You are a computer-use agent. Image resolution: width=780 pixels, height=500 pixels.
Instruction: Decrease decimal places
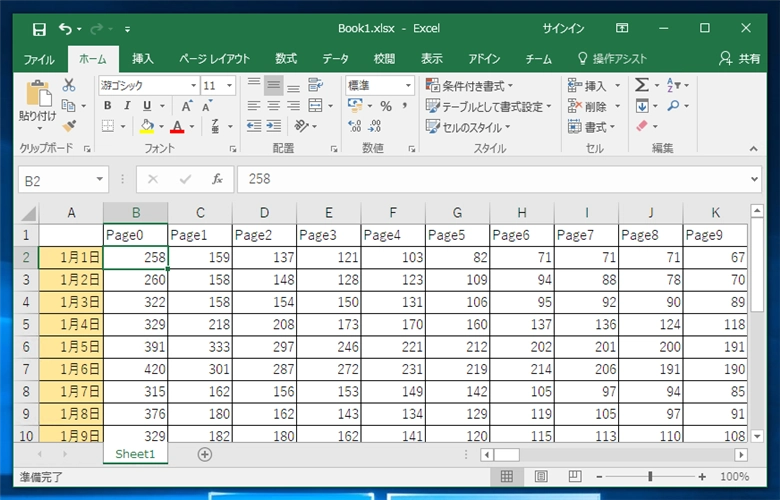[374, 126]
